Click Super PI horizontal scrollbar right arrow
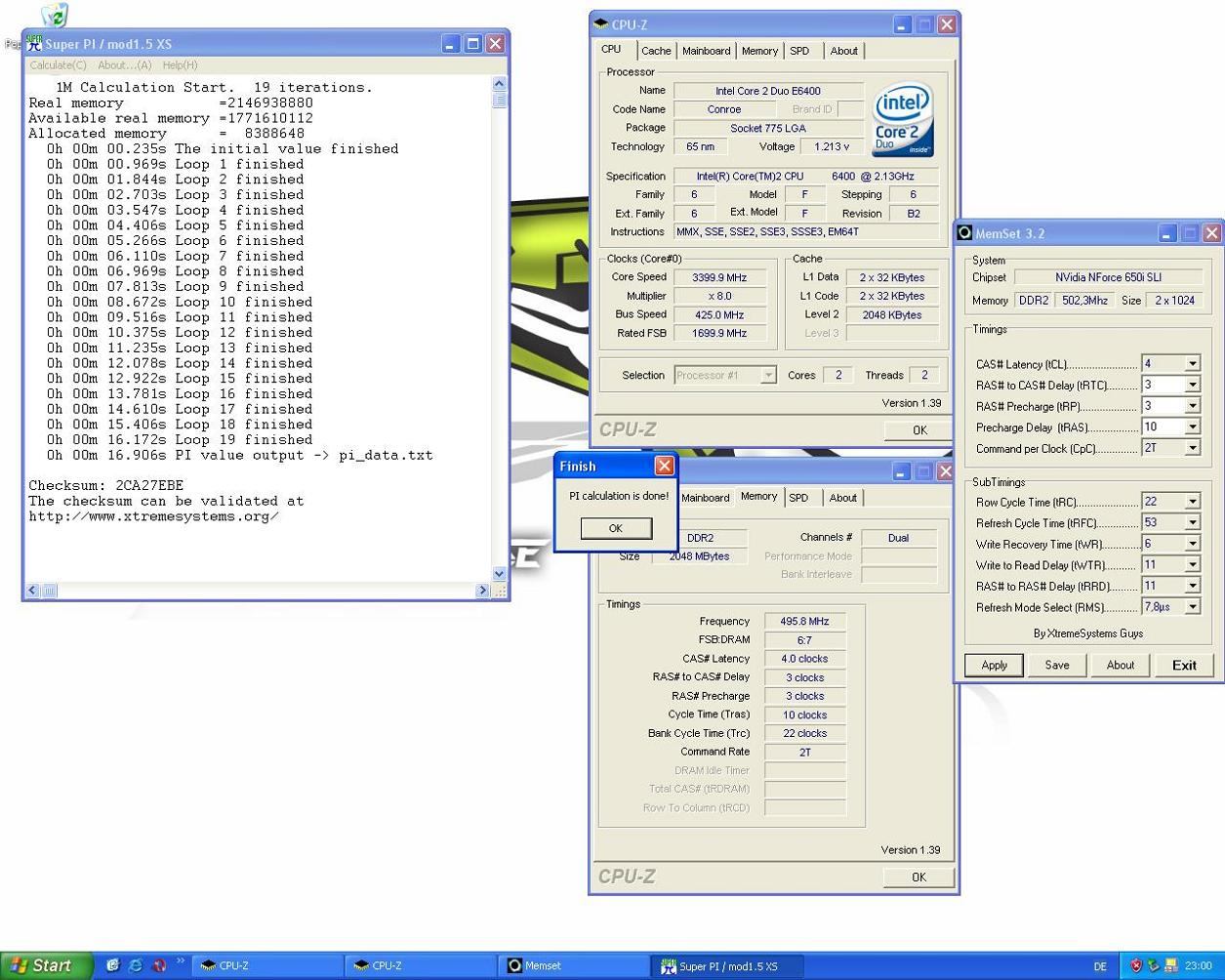Screen dimensions: 1225x980 [482, 591]
